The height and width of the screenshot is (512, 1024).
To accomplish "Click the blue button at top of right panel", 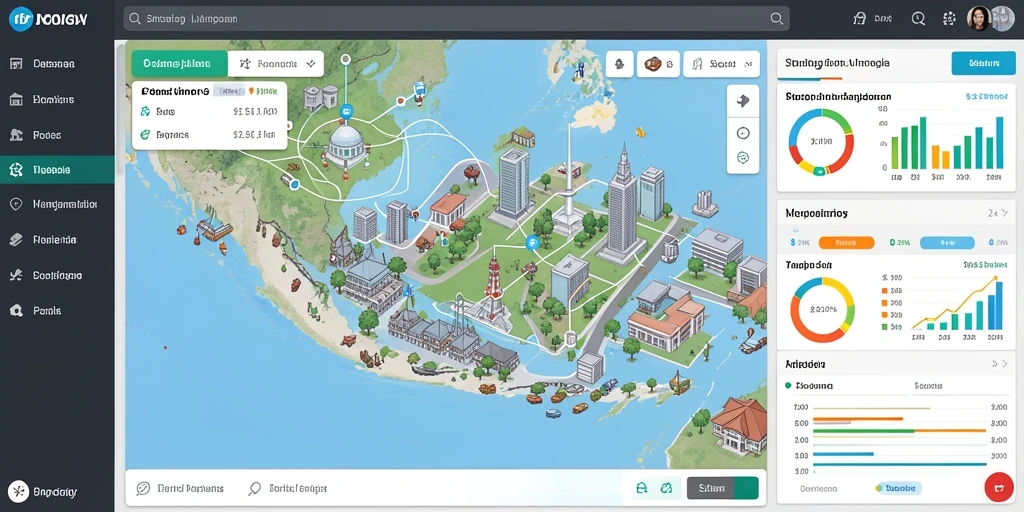I will coord(984,63).
